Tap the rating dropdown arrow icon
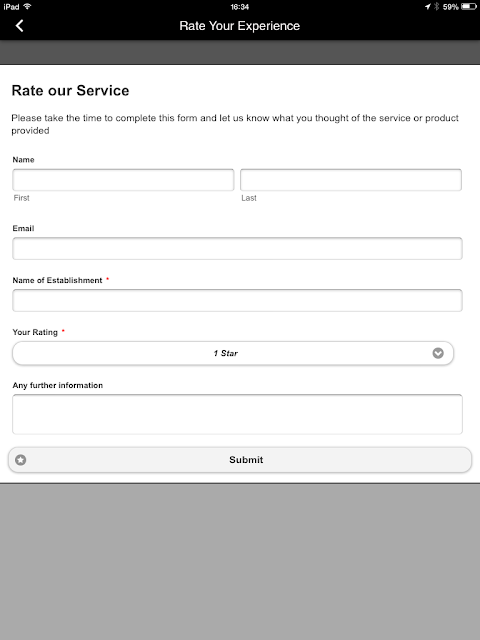 (438, 353)
